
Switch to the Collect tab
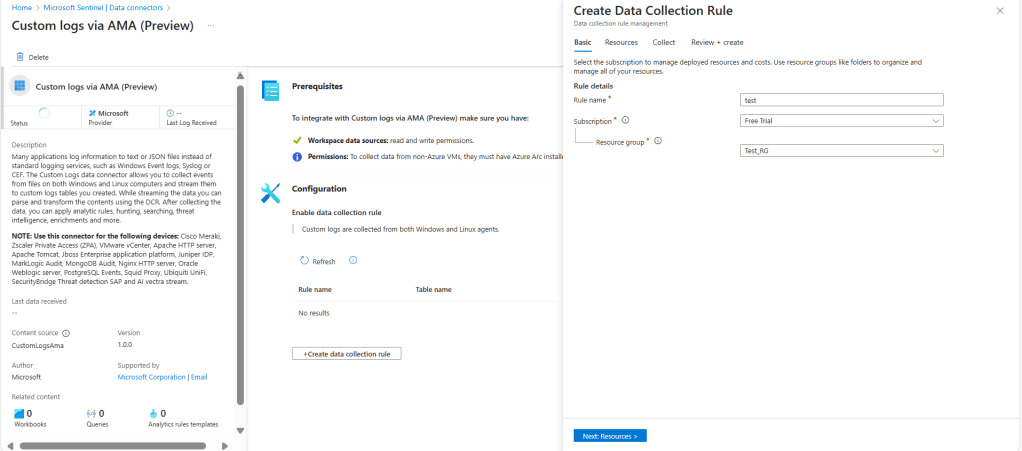[x=663, y=42]
